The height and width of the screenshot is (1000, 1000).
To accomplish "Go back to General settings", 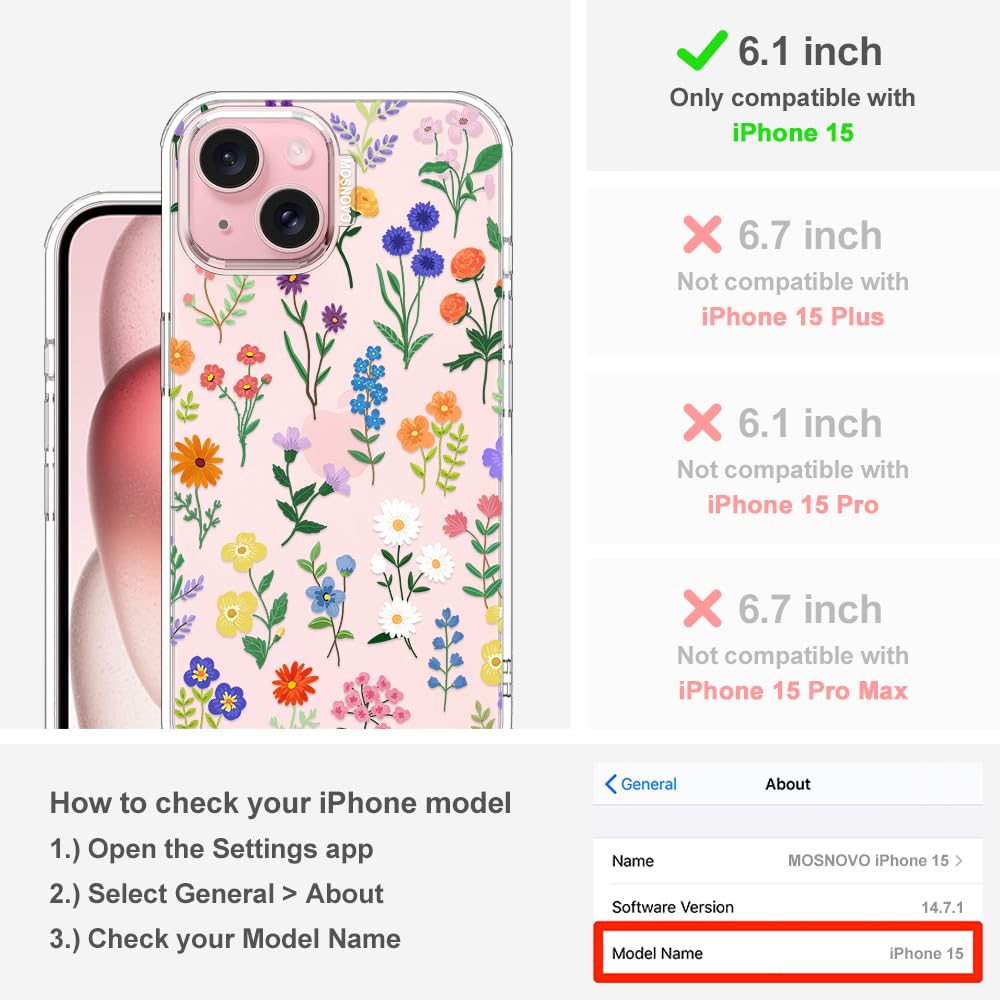I will click(x=641, y=784).
